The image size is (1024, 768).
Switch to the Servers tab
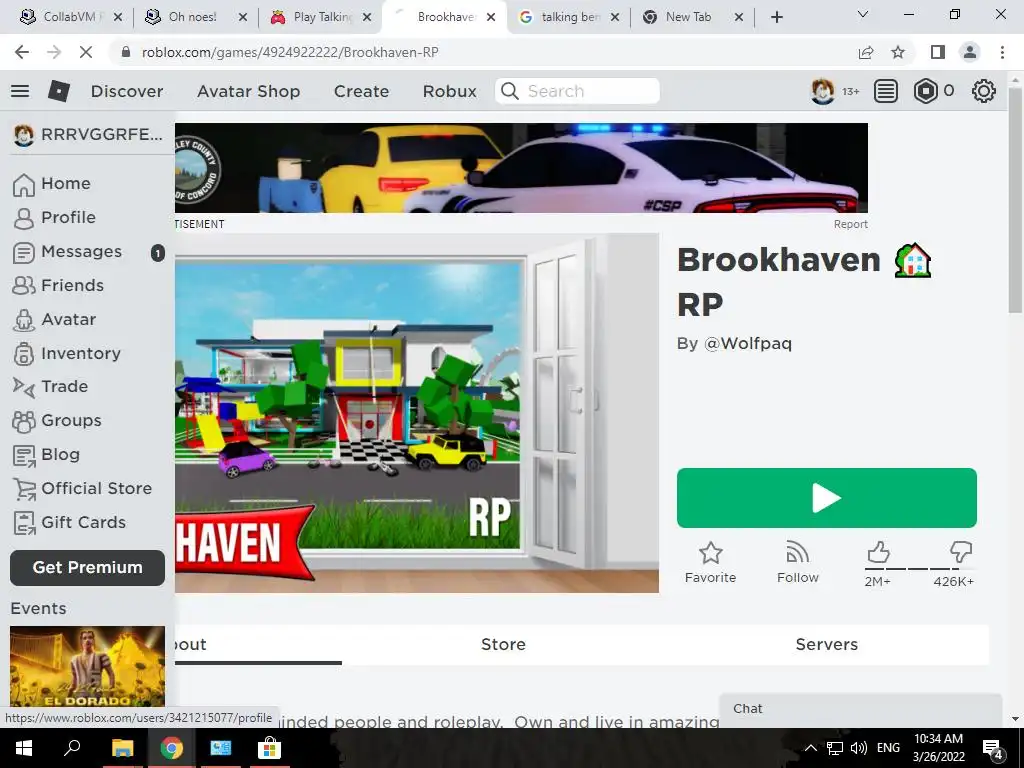coord(826,645)
